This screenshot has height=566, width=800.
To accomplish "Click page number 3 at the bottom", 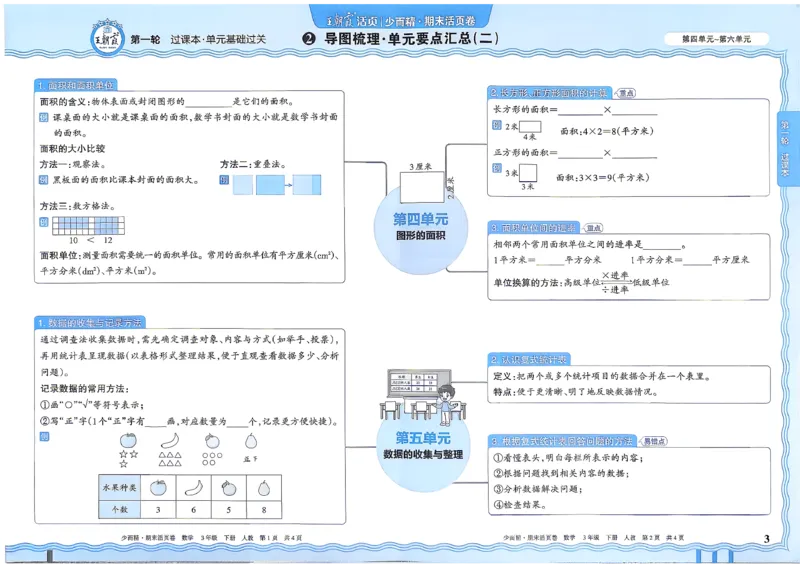I will [x=766, y=538].
